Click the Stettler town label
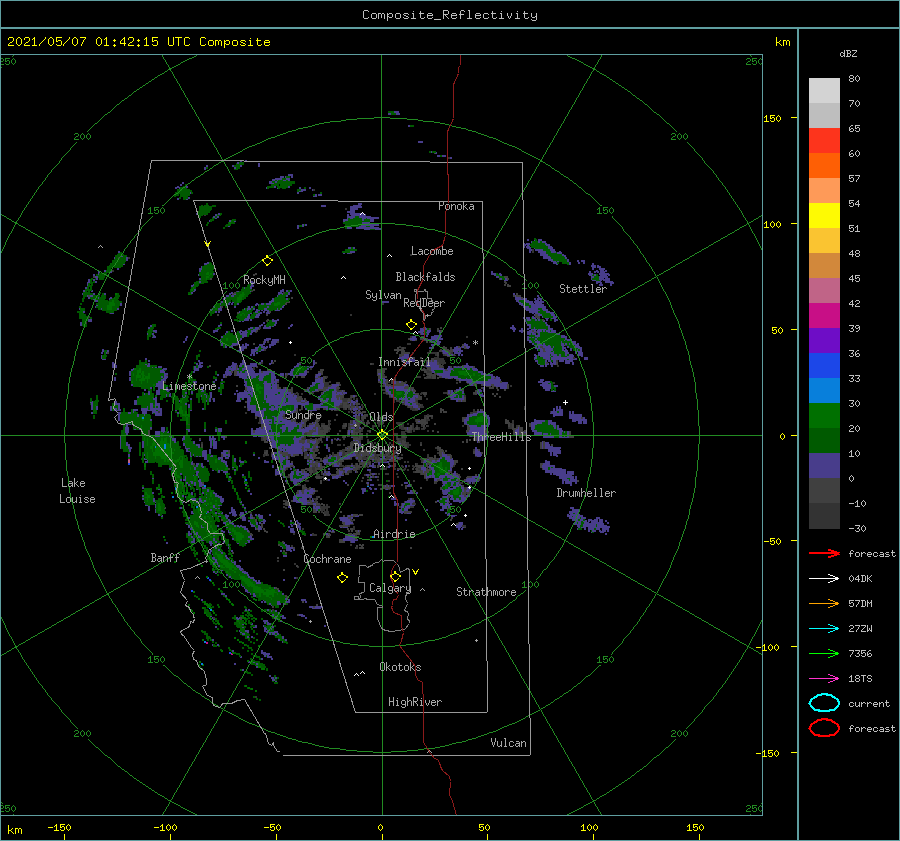The width and height of the screenshot is (900, 841). tap(583, 289)
